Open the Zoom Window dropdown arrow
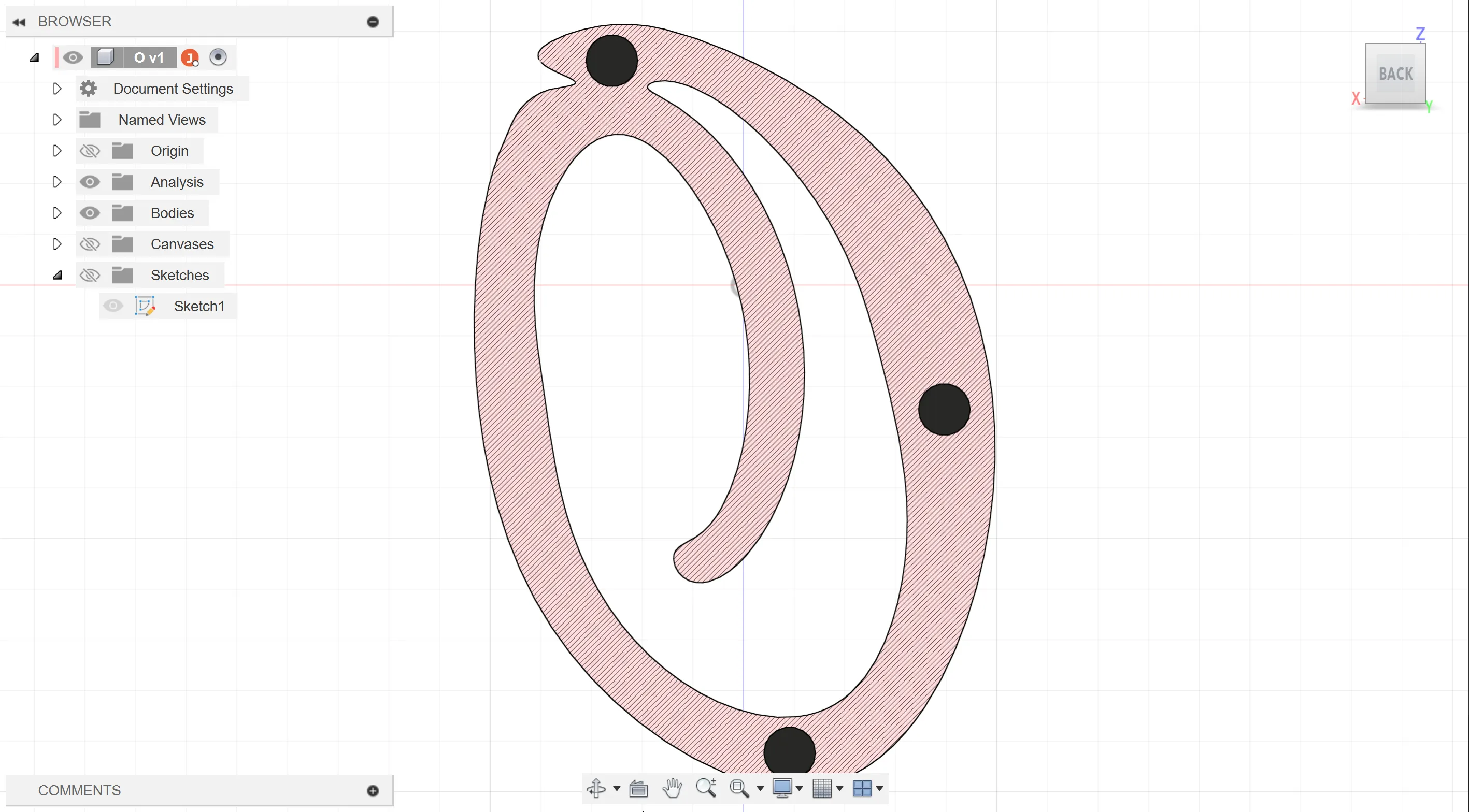This screenshot has width=1469, height=812. pyautogui.click(x=760, y=789)
